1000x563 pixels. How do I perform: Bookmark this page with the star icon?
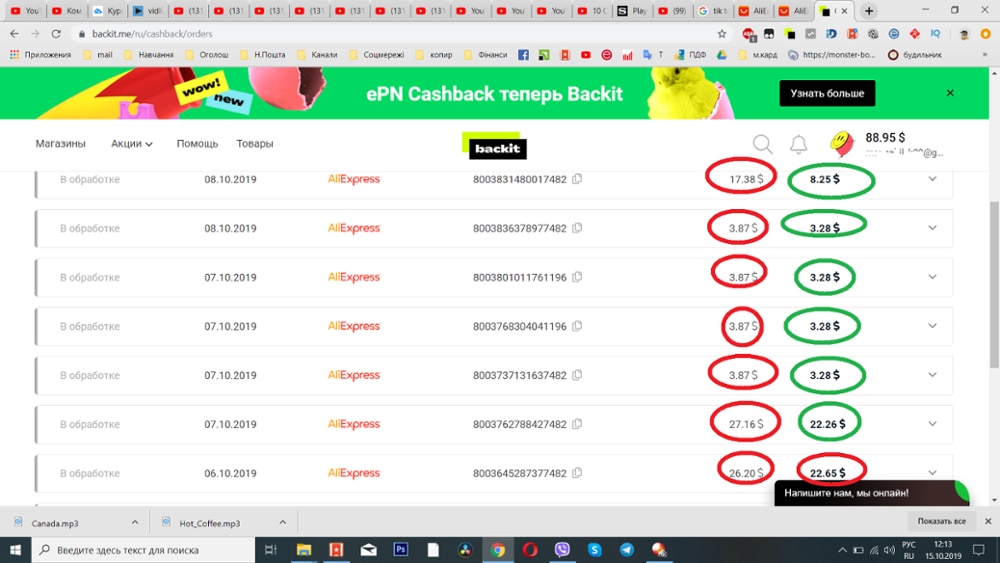coord(722,34)
